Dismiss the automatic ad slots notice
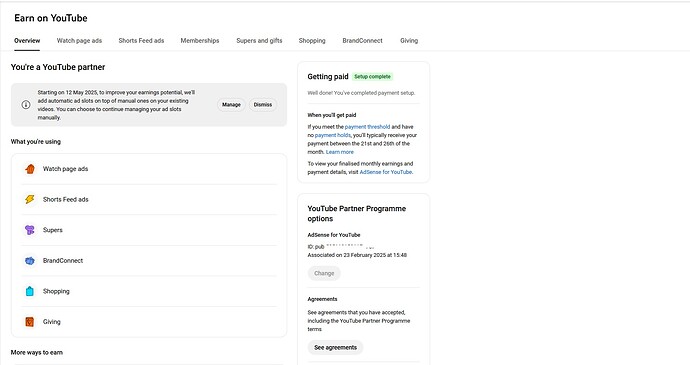 [263, 105]
